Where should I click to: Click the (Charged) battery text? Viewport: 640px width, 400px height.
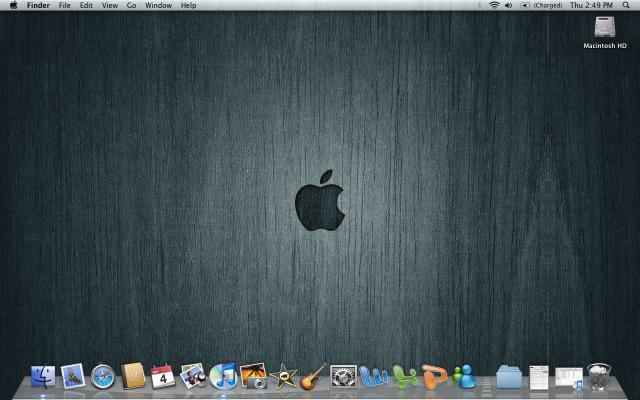(x=548, y=5)
